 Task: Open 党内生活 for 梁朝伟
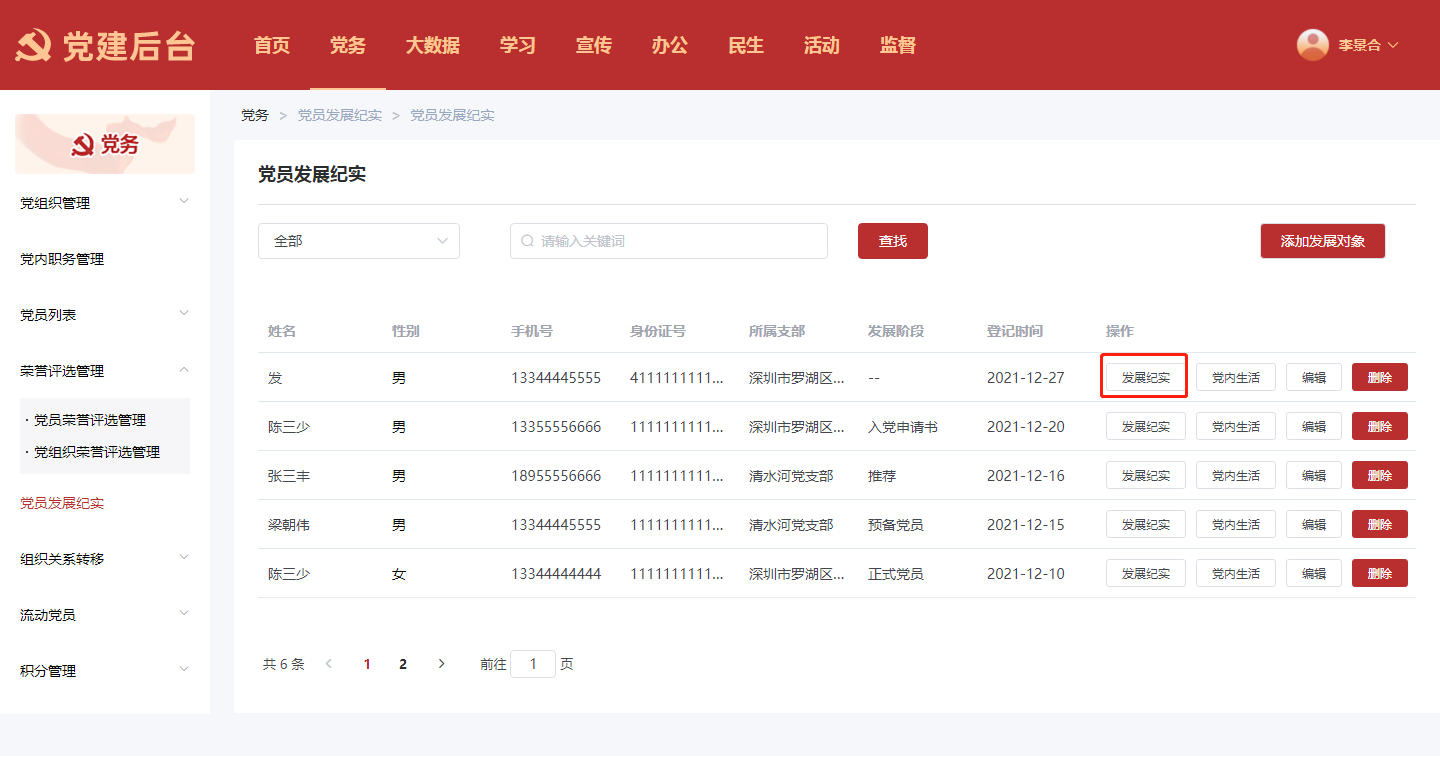click(1235, 524)
